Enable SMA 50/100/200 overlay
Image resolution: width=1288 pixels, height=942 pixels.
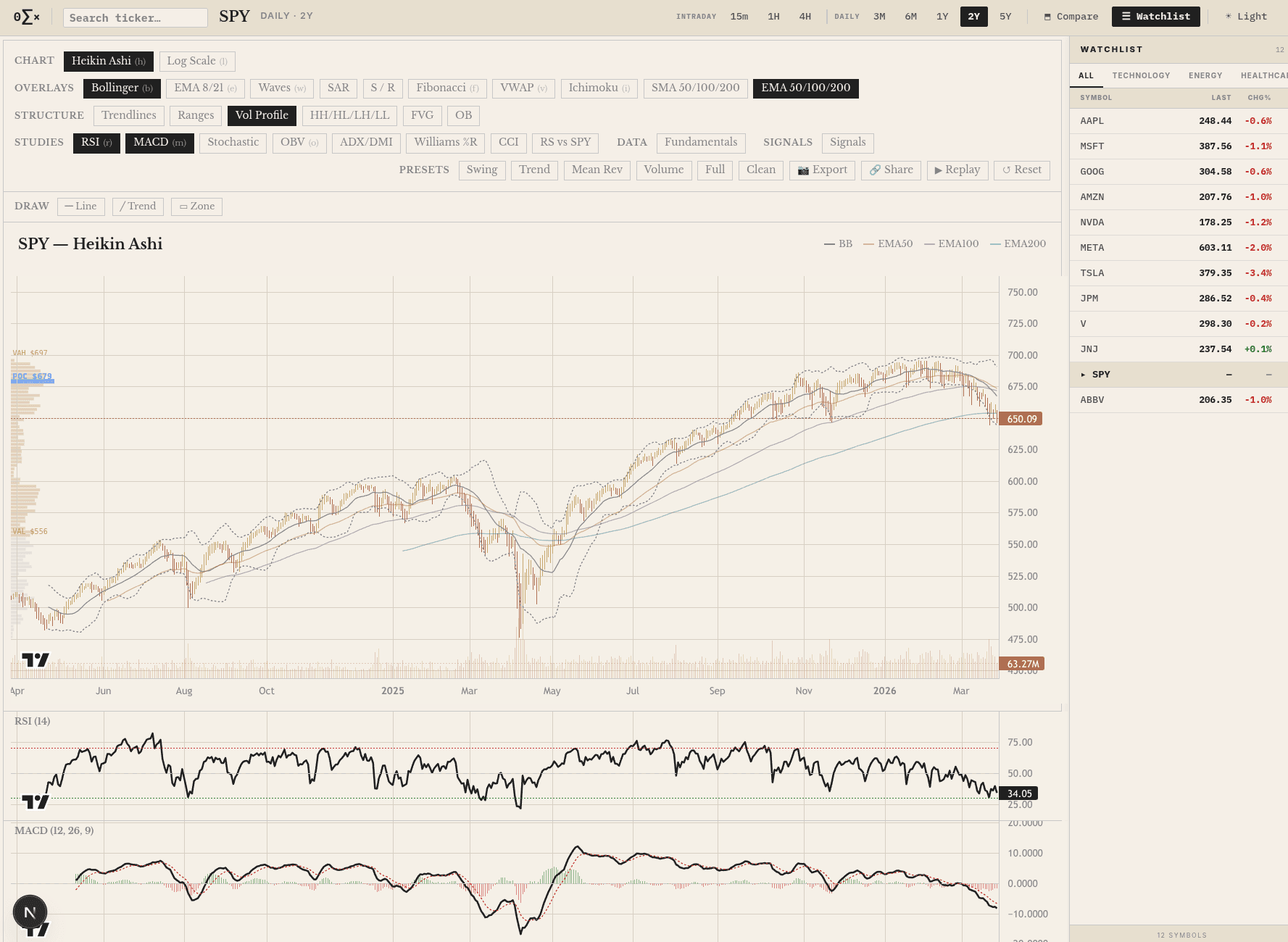click(x=696, y=88)
